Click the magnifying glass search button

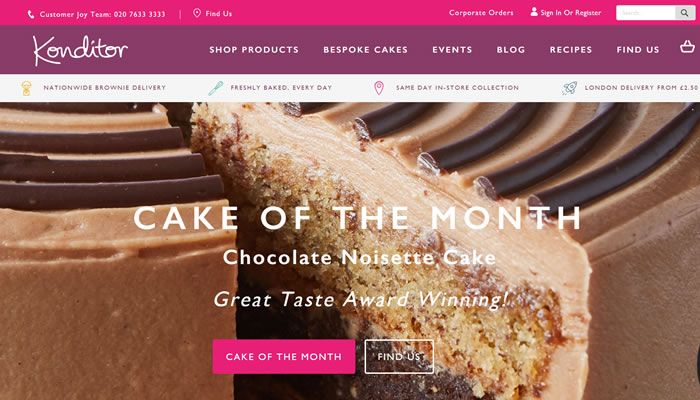[685, 13]
